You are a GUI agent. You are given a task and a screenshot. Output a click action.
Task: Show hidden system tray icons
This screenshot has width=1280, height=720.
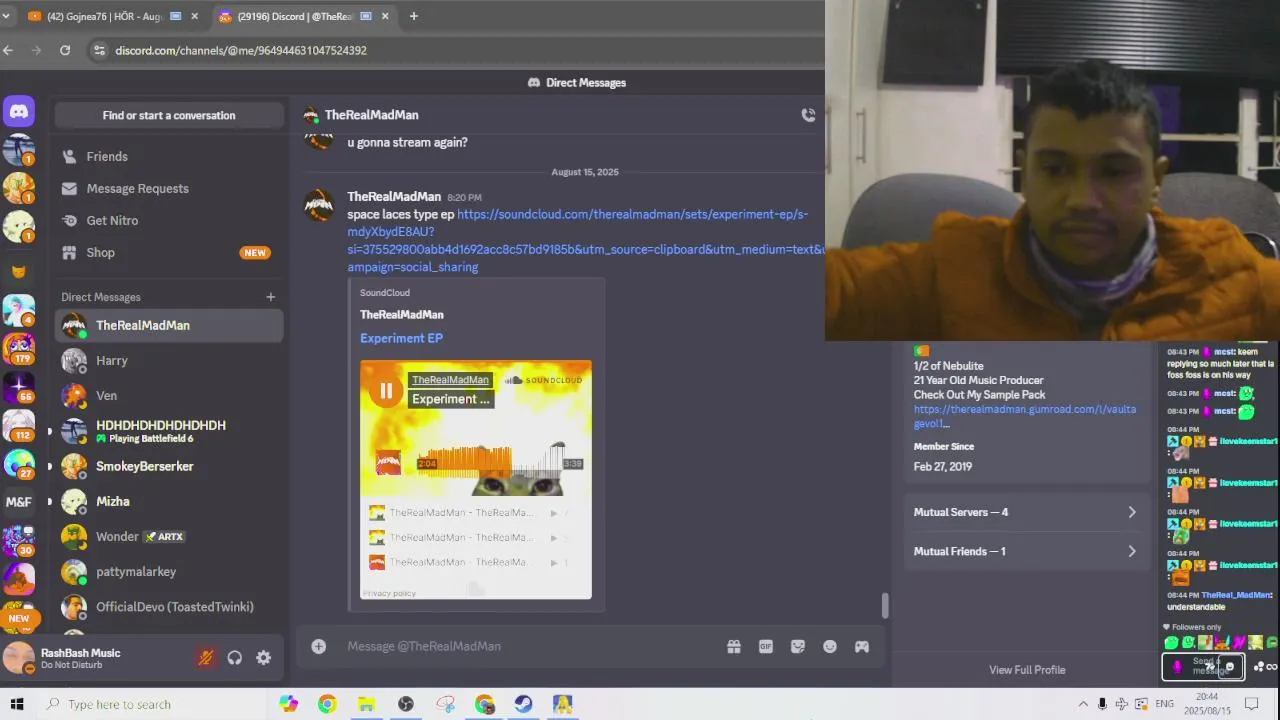click(1083, 704)
